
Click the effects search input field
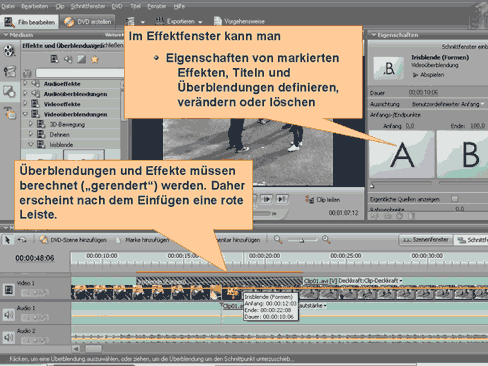pyautogui.click(x=80, y=73)
